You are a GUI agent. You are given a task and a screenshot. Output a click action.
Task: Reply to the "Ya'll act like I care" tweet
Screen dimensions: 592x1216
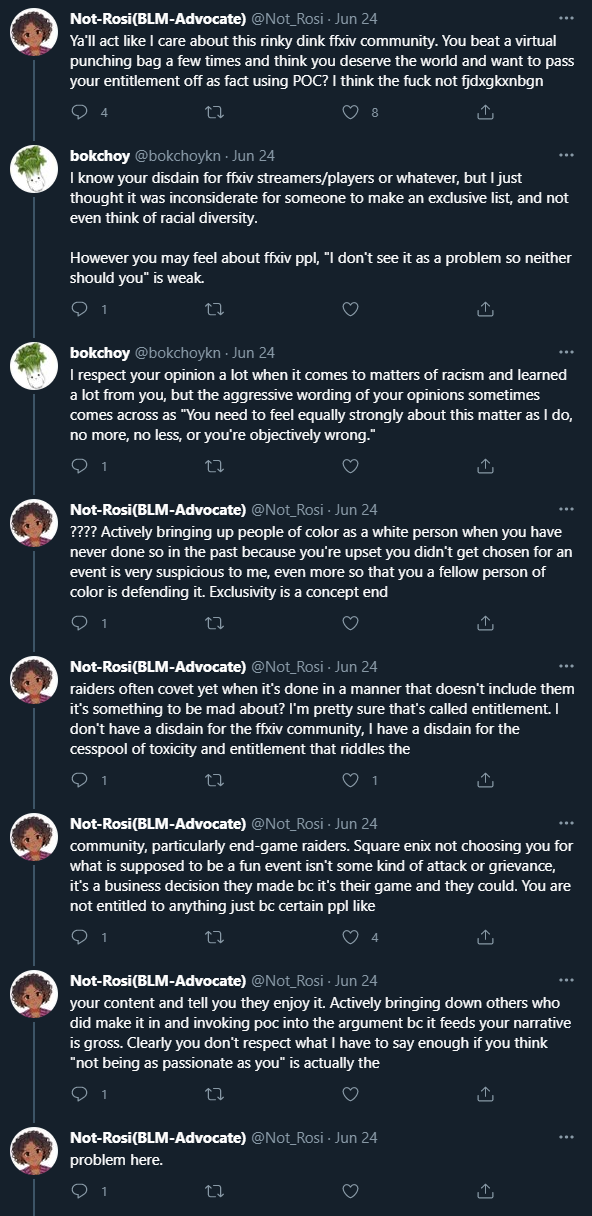[81, 113]
